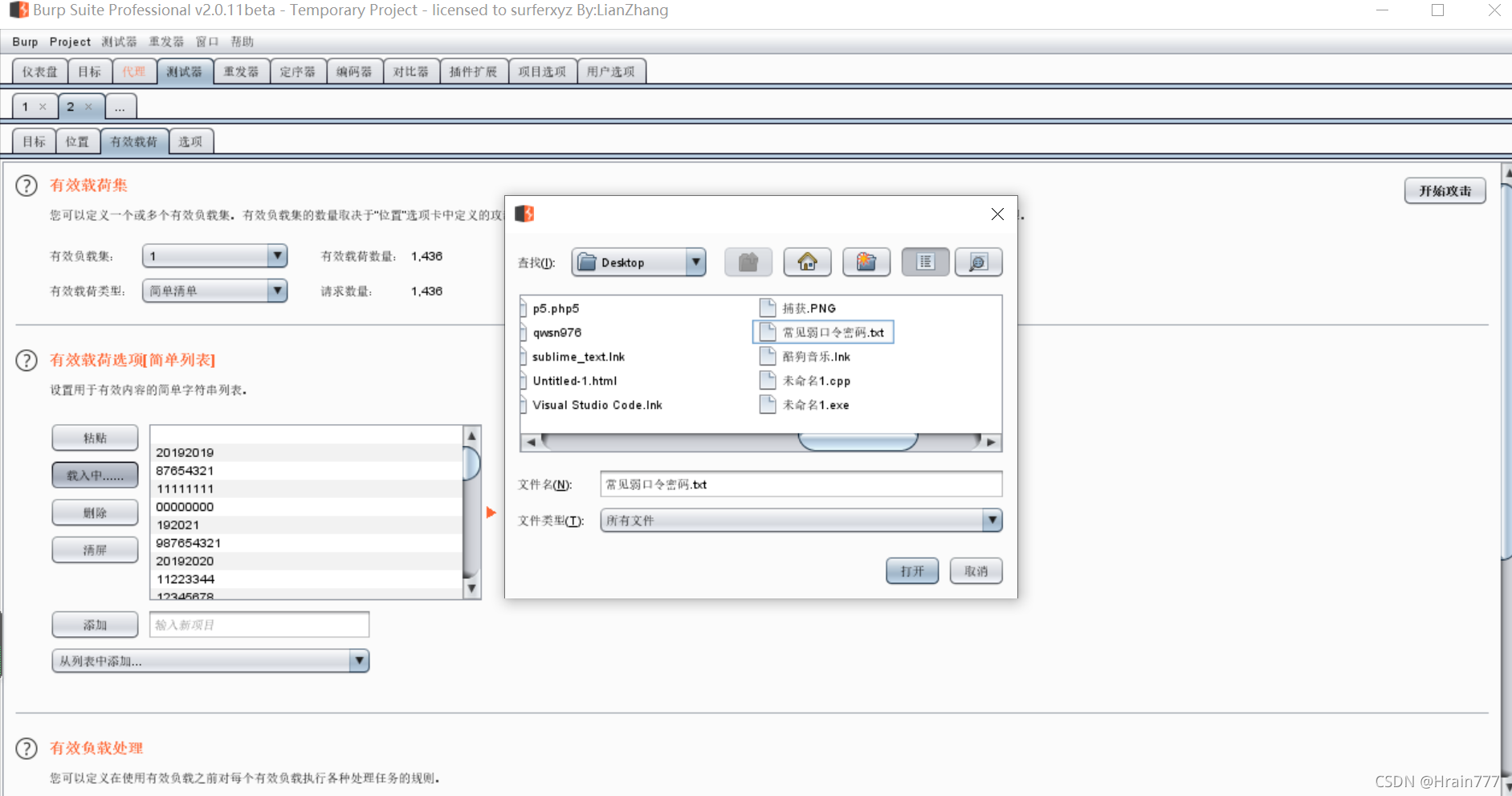
Task: Click the Home folder icon in file dialog
Action: pos(807,262)
